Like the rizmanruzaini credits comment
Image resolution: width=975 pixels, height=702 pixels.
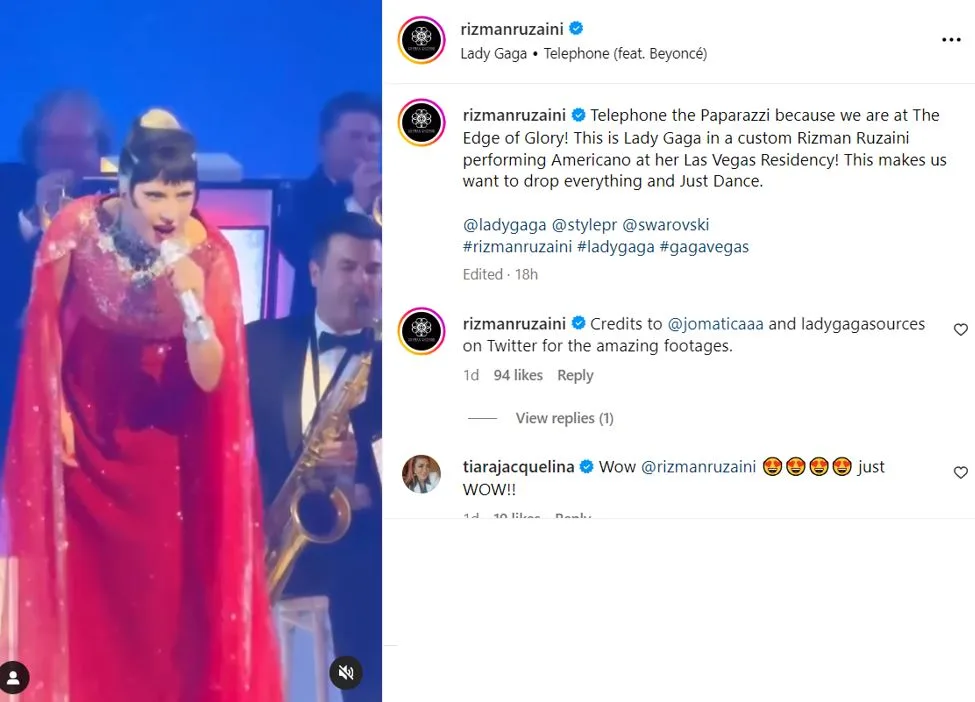[960, 330]
